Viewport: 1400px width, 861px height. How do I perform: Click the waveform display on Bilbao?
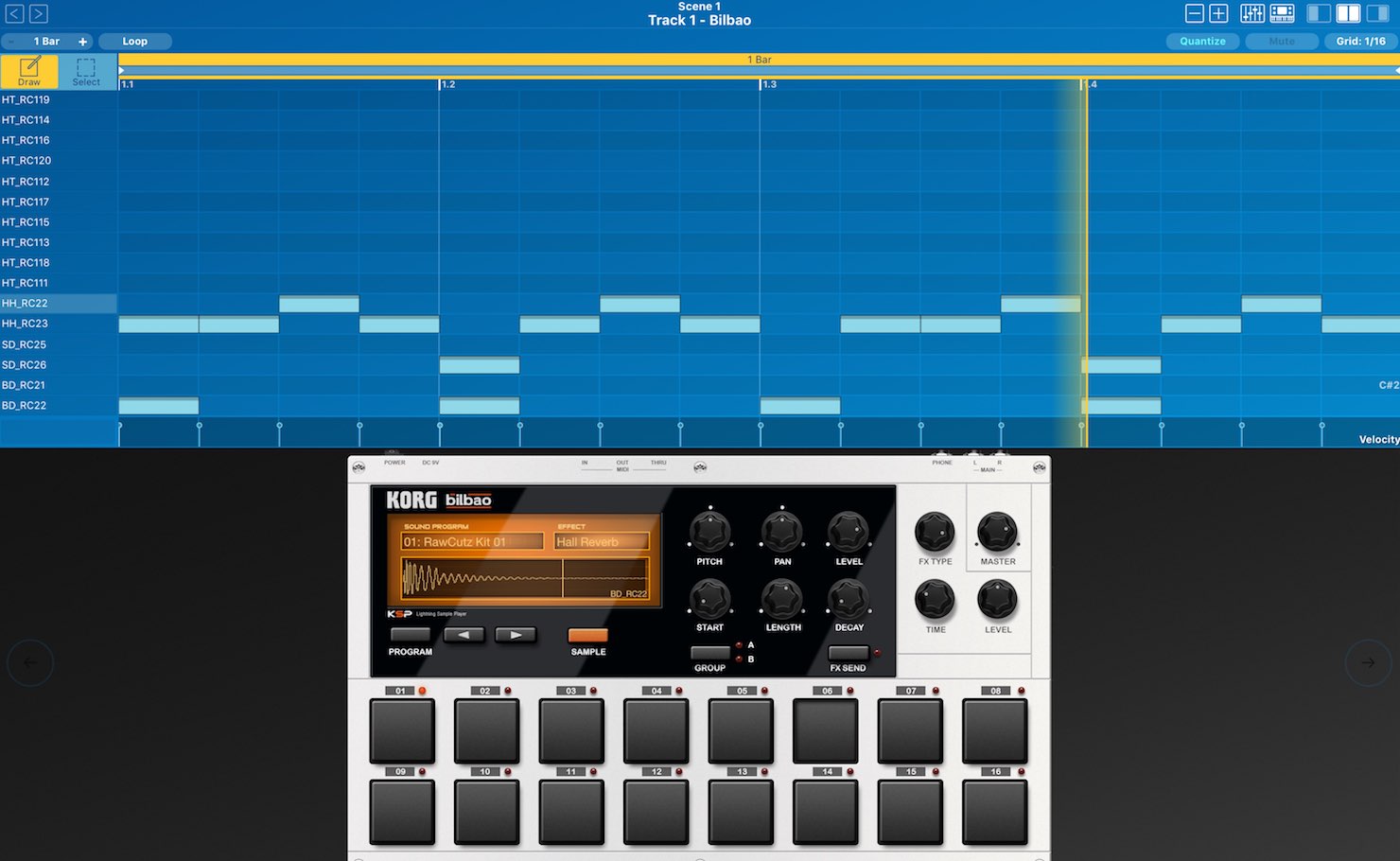[x=525, y=577]
